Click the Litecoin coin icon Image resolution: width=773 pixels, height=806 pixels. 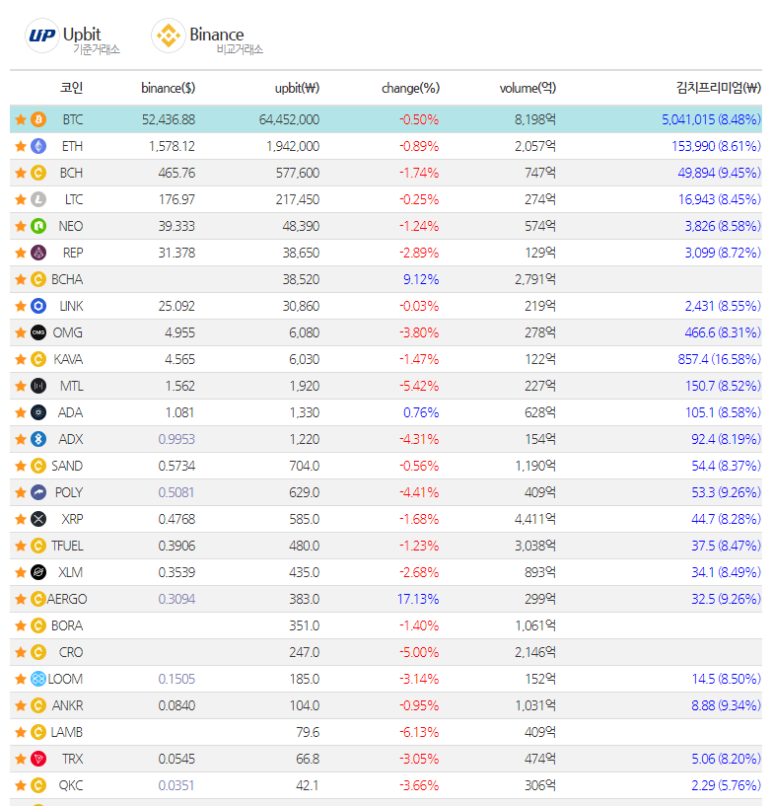point(39,199)
